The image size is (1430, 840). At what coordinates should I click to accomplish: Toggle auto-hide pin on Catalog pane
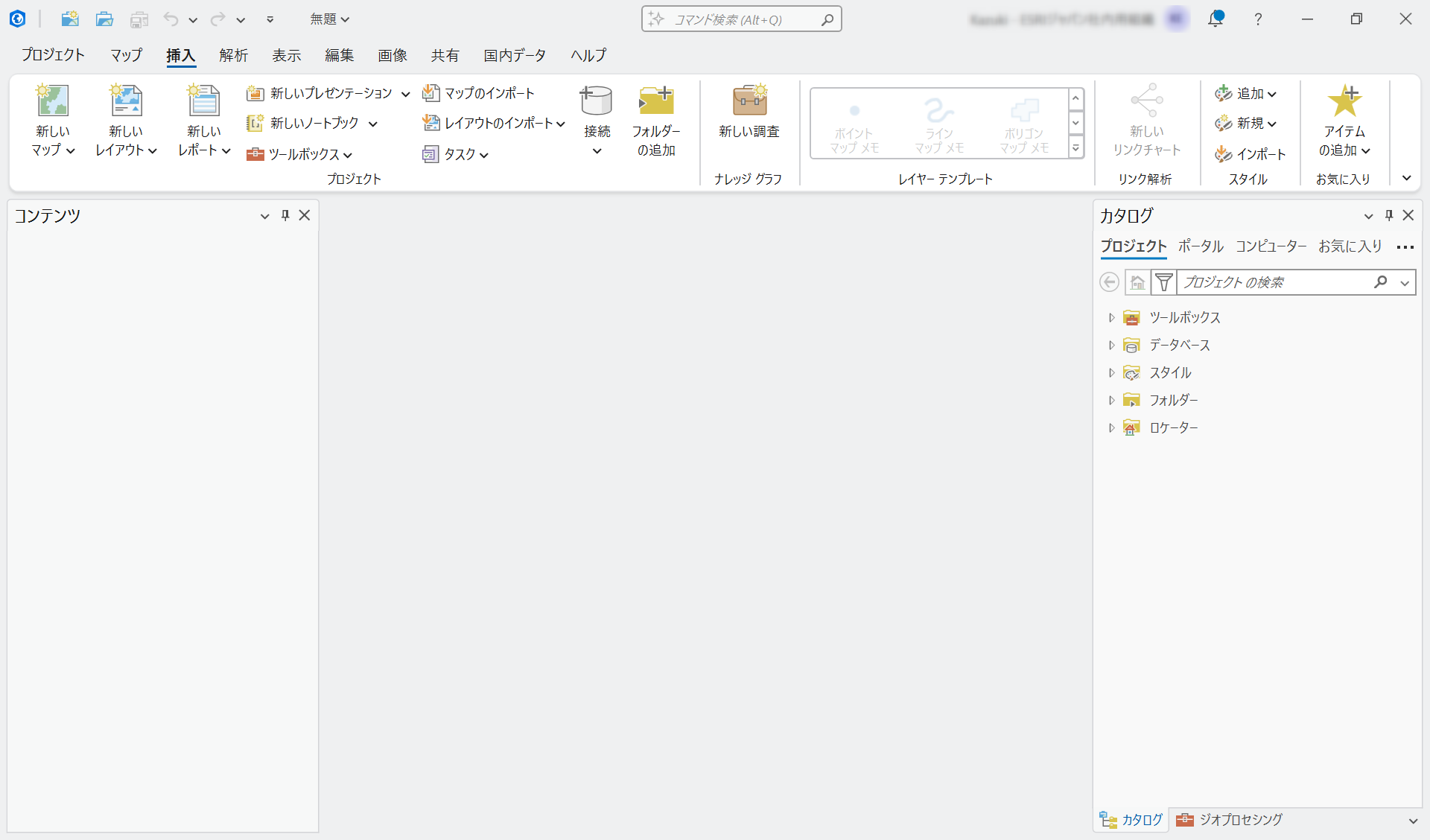pyautogui.click(x=1389, y=215)
